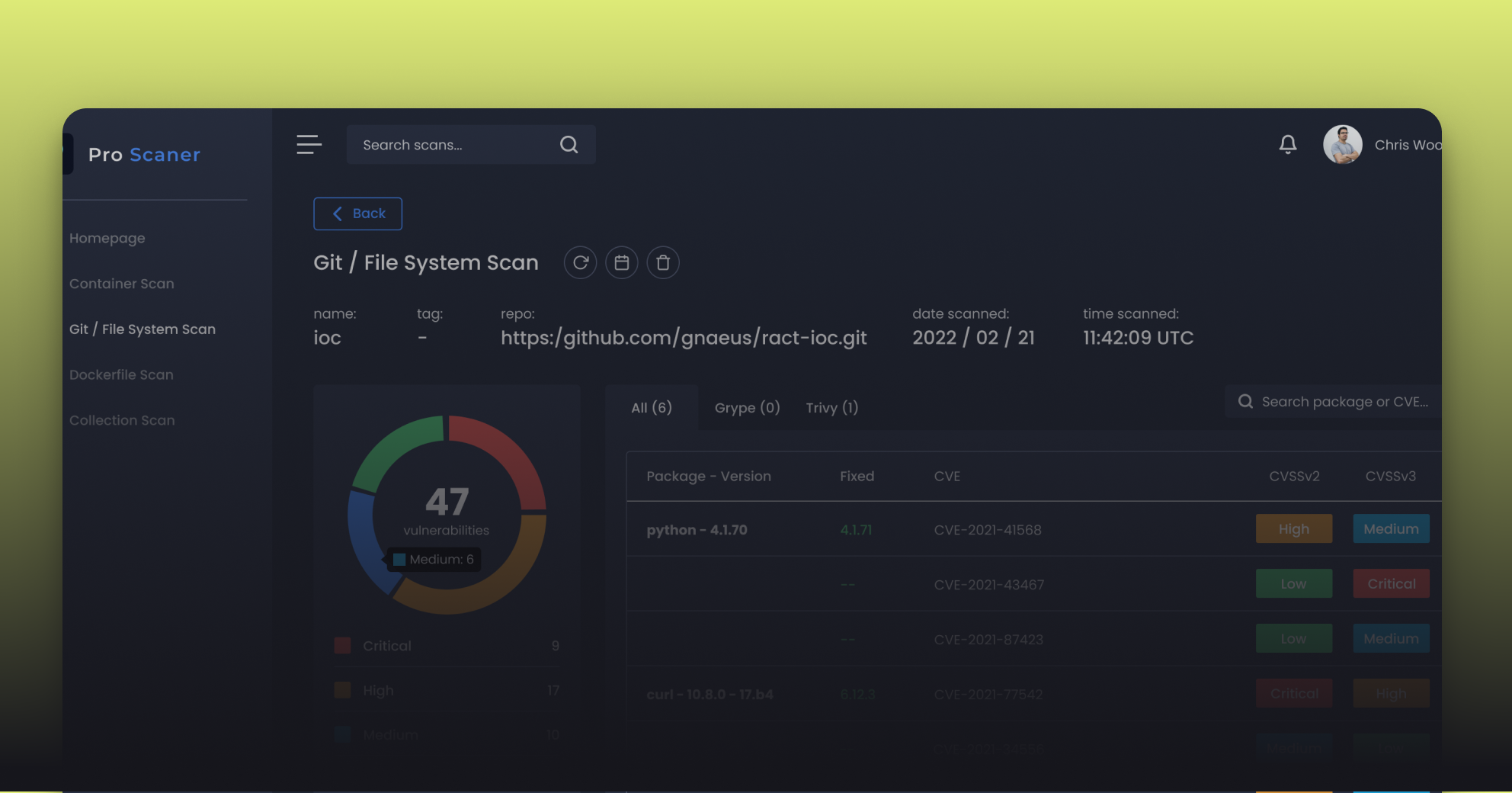Screen dimensions: 1512x793
Task: Click the rescan refresh icon
Action: 581,262
